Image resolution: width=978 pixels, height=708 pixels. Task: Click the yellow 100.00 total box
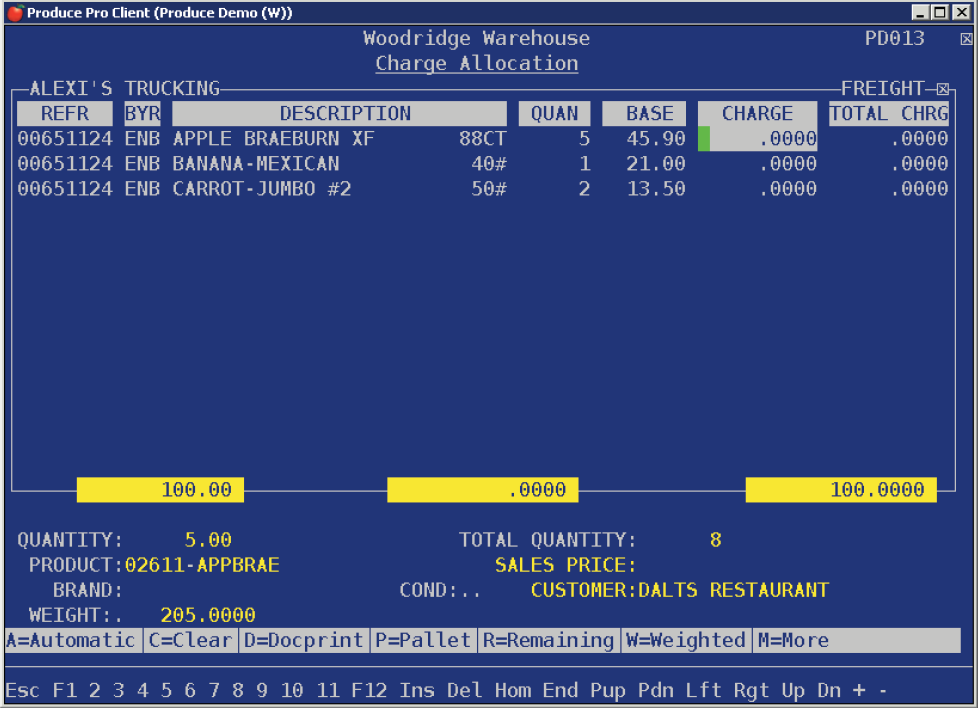click(x=160, y=490)
